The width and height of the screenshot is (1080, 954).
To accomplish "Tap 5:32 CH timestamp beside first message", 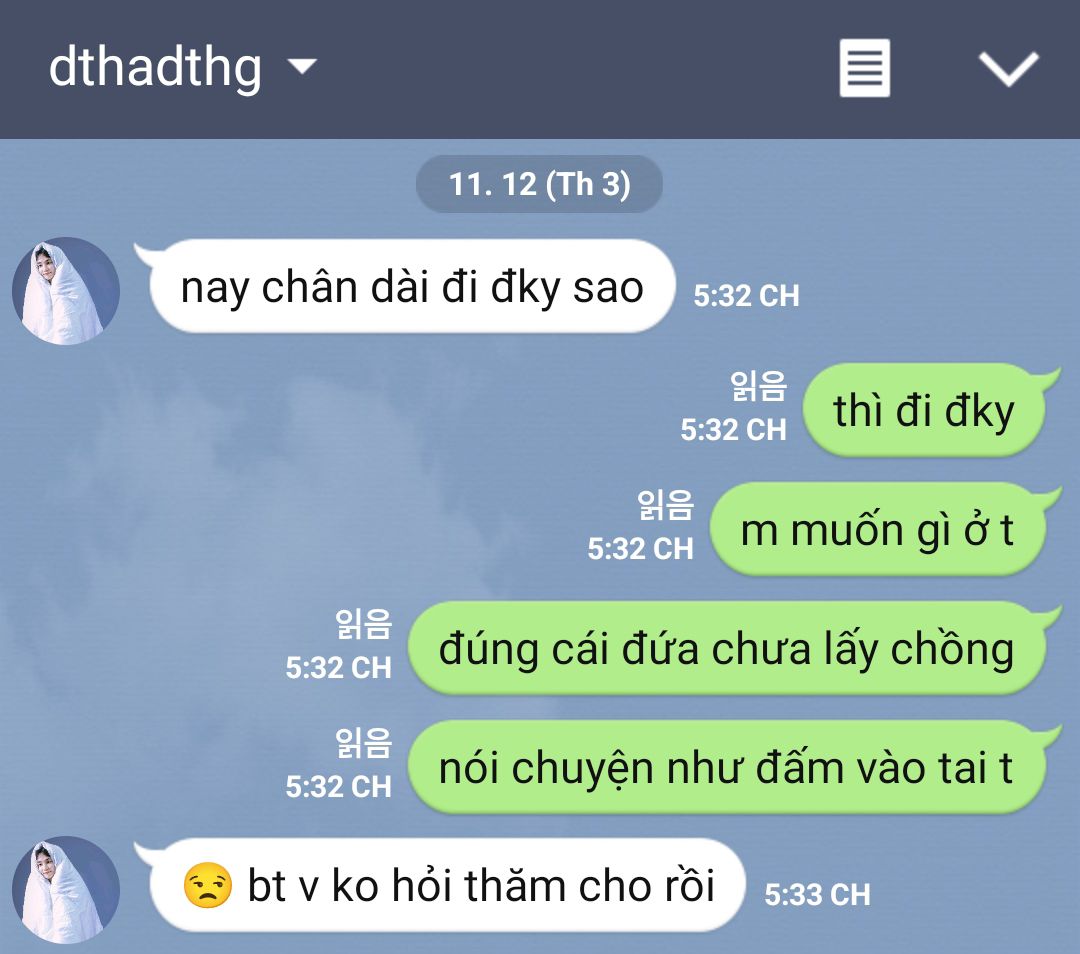I will click(747, 295).
